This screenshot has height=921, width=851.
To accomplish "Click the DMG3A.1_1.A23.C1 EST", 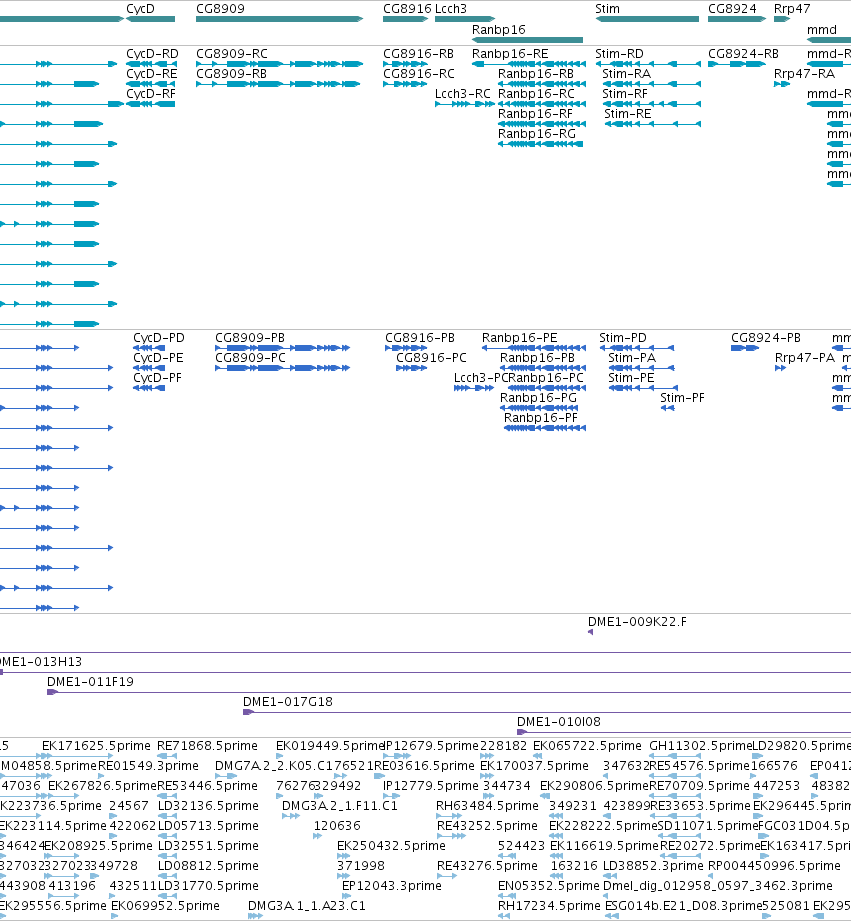I will pos(255,916).
